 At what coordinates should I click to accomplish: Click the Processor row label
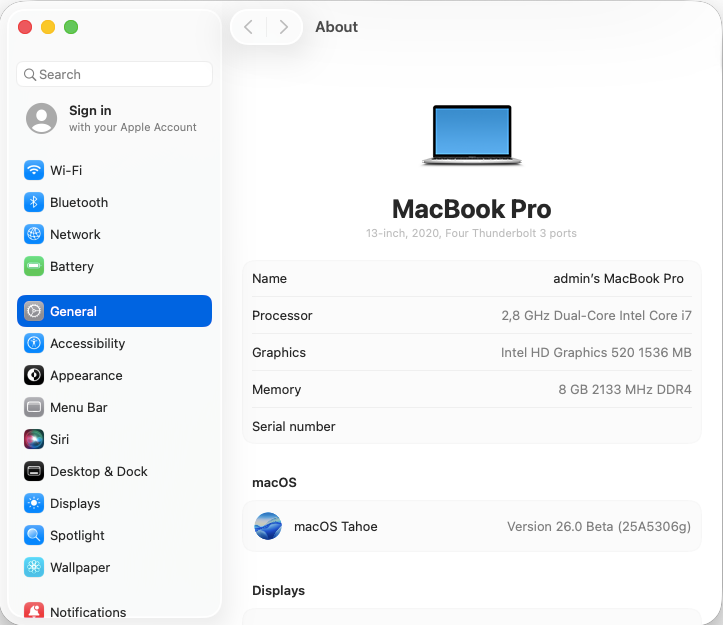[282, 315]
